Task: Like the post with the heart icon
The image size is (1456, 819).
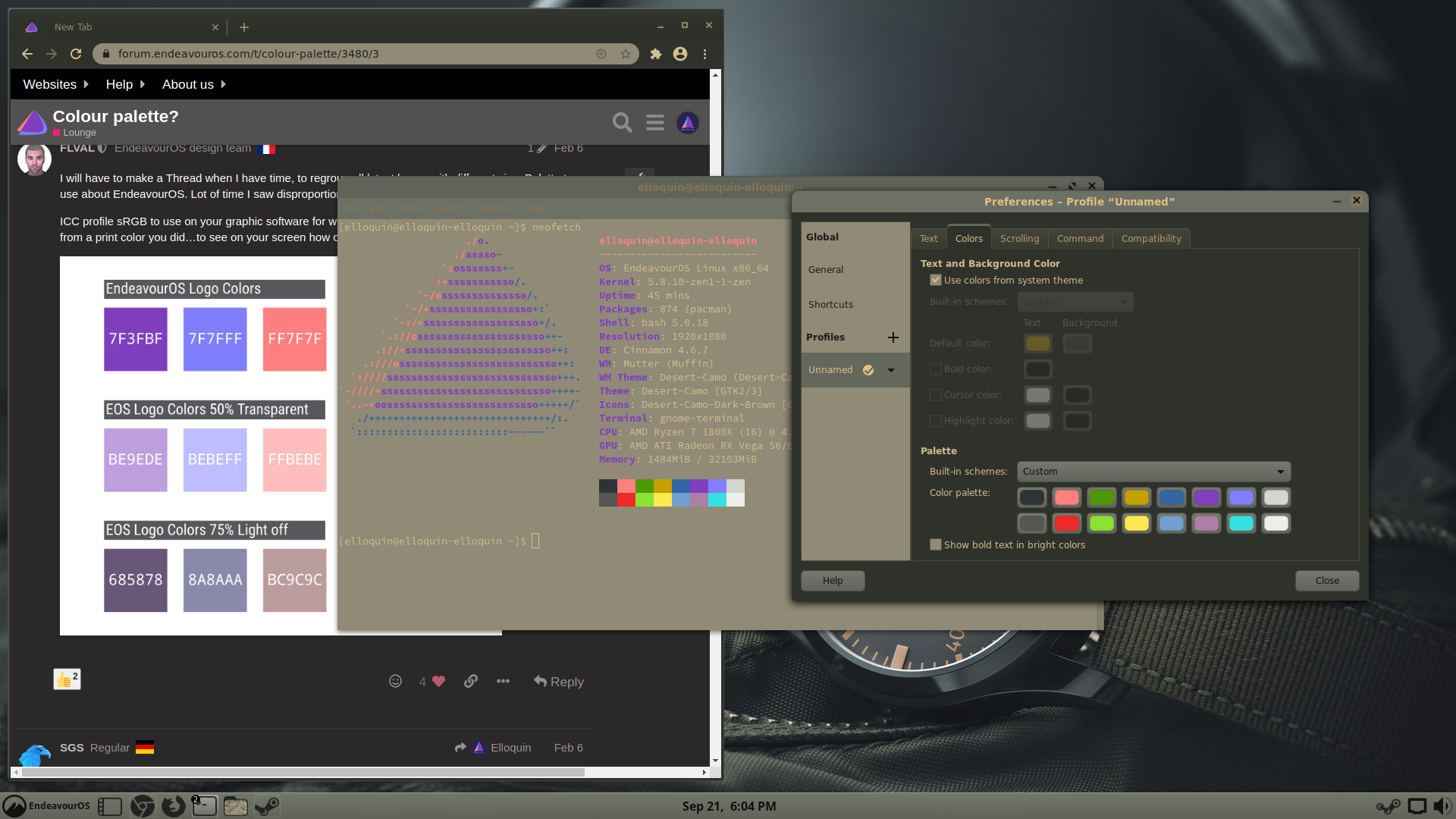Action: coord(438,681)
